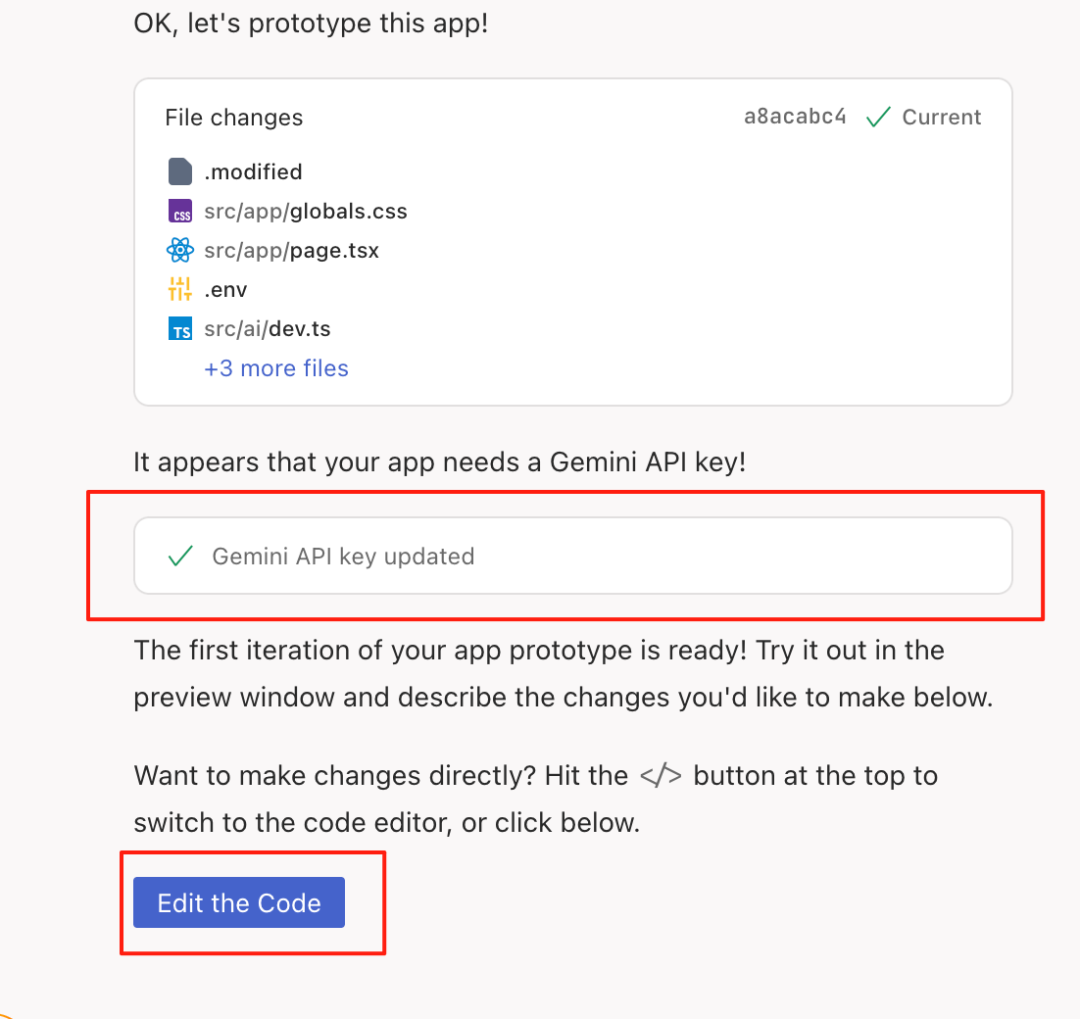
Task: Click the CSS file icon next to globals.css
Action: click(x=180, y=211)
